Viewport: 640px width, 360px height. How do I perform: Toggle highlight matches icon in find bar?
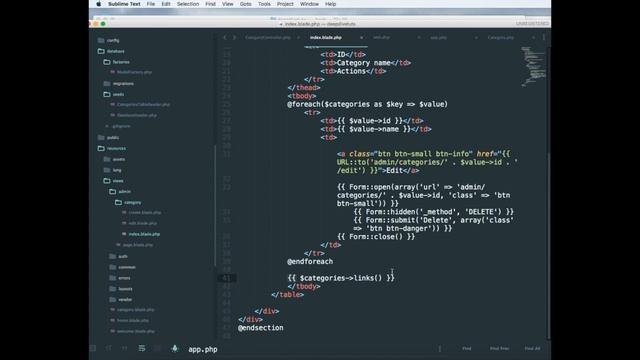click(x=175, y=349)
